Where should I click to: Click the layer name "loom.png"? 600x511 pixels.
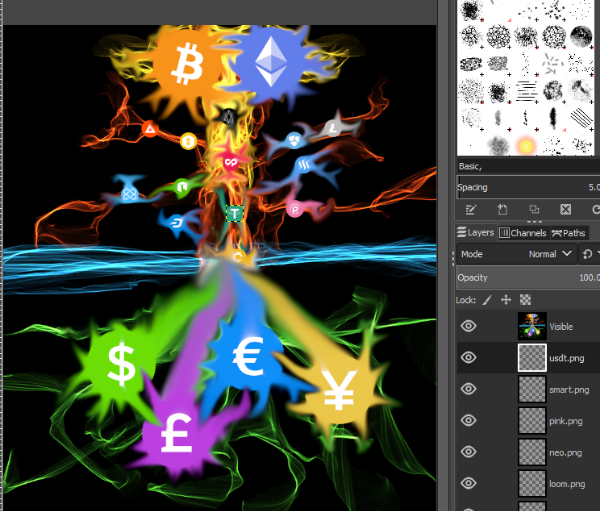tap(567, 484)
